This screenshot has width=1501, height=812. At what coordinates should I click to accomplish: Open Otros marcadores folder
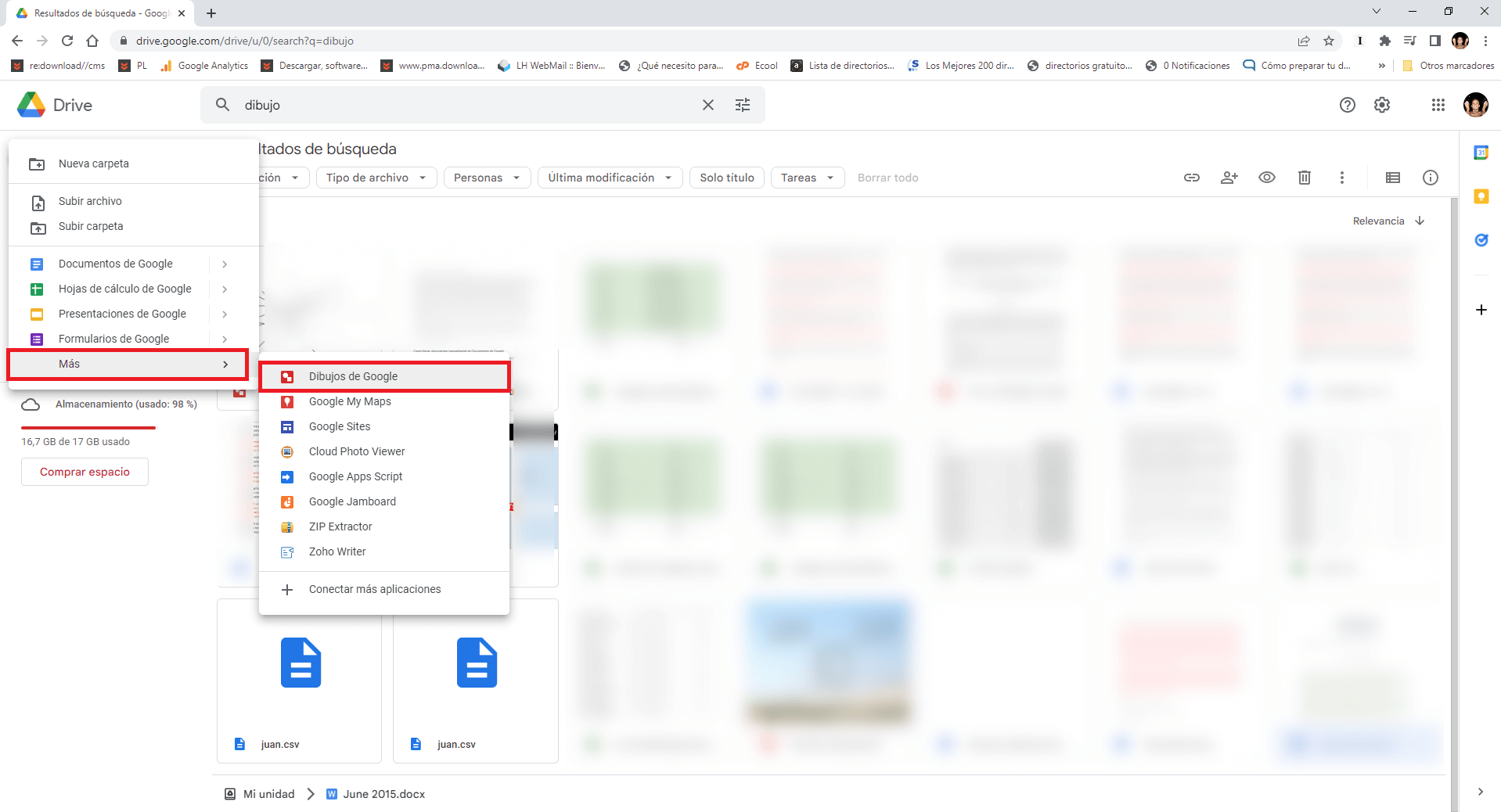[1449, 66]
